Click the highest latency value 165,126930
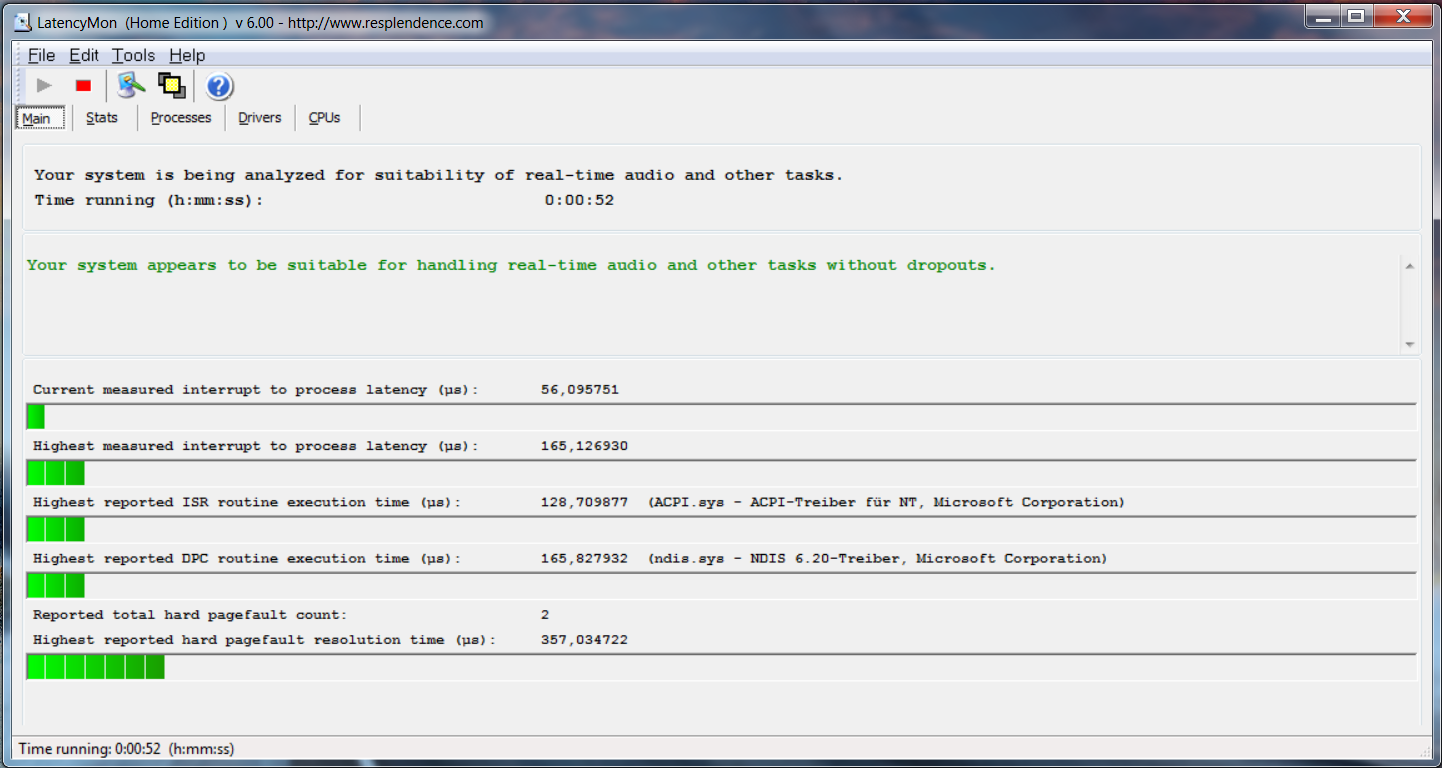The height and width of the screenshot is (768, 1442). 584,446
